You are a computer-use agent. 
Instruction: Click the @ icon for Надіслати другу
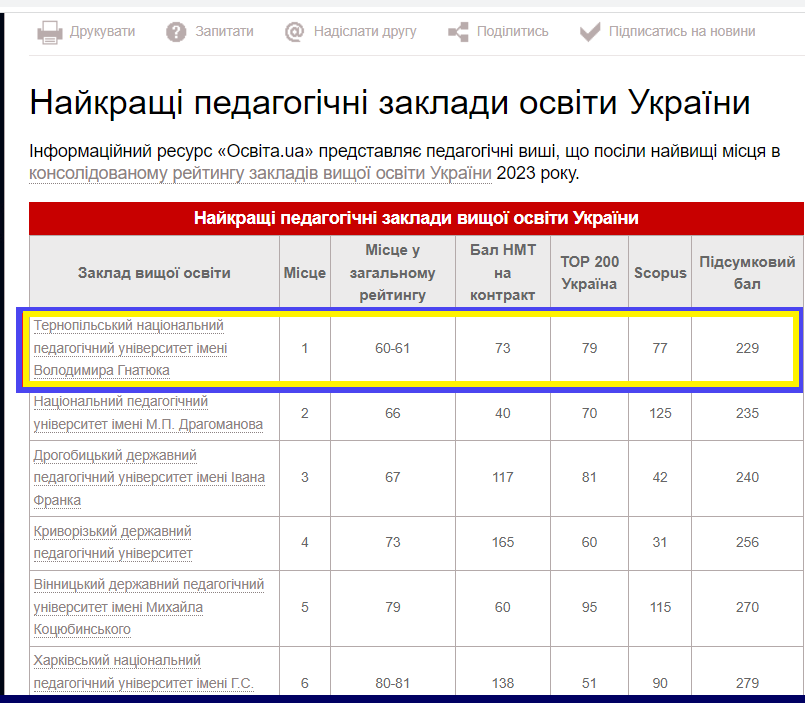coord(294,32)
